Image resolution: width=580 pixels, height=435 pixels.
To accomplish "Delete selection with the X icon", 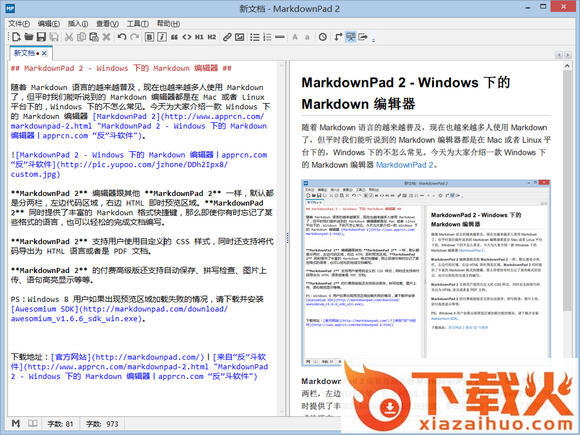I will click(x=107, y=37).
